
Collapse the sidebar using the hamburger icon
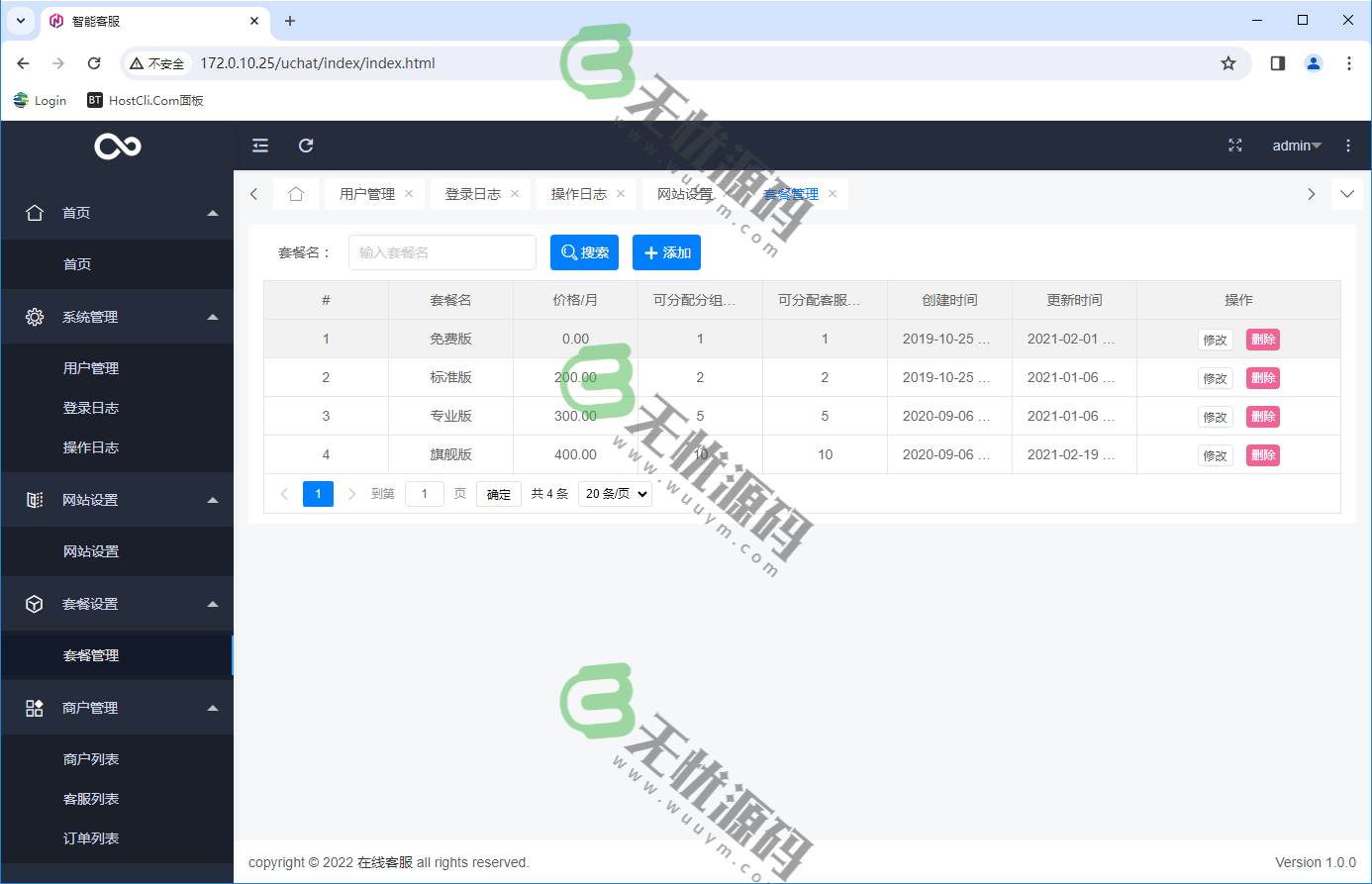click(259, 145)
